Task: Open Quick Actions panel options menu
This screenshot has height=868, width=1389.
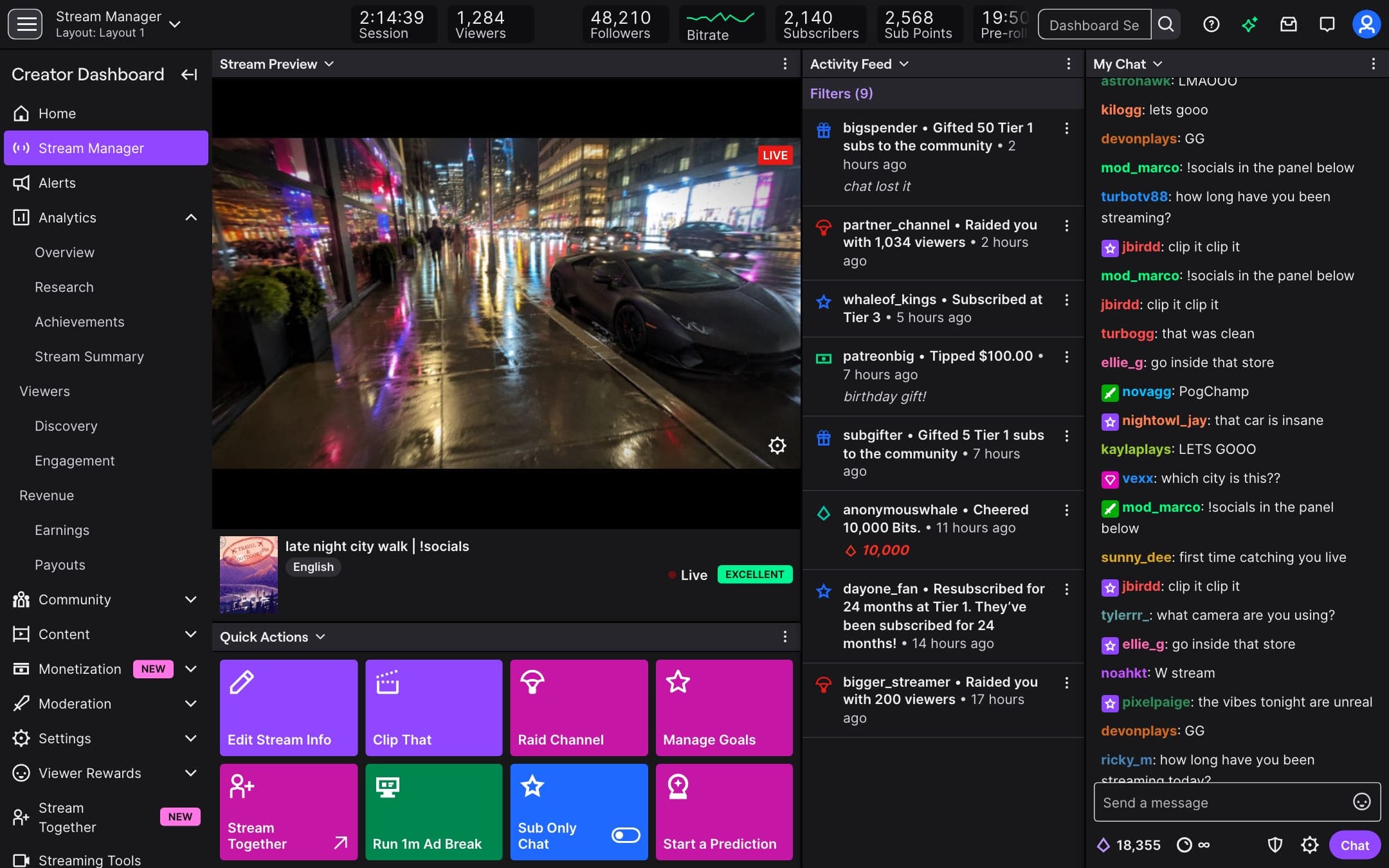Action: (785, 637)
